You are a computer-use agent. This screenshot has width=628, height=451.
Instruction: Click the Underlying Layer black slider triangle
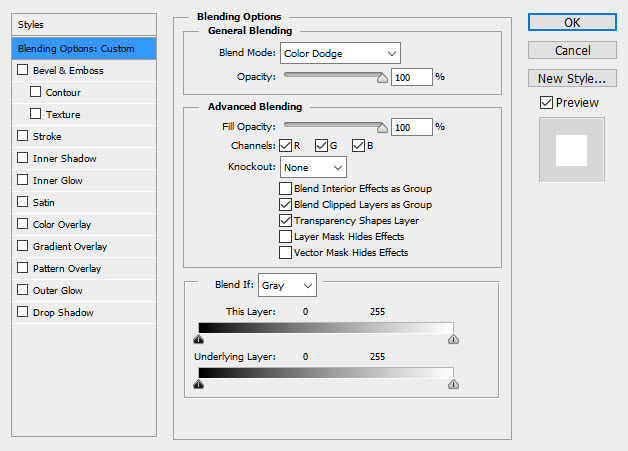tap(198, 384)
